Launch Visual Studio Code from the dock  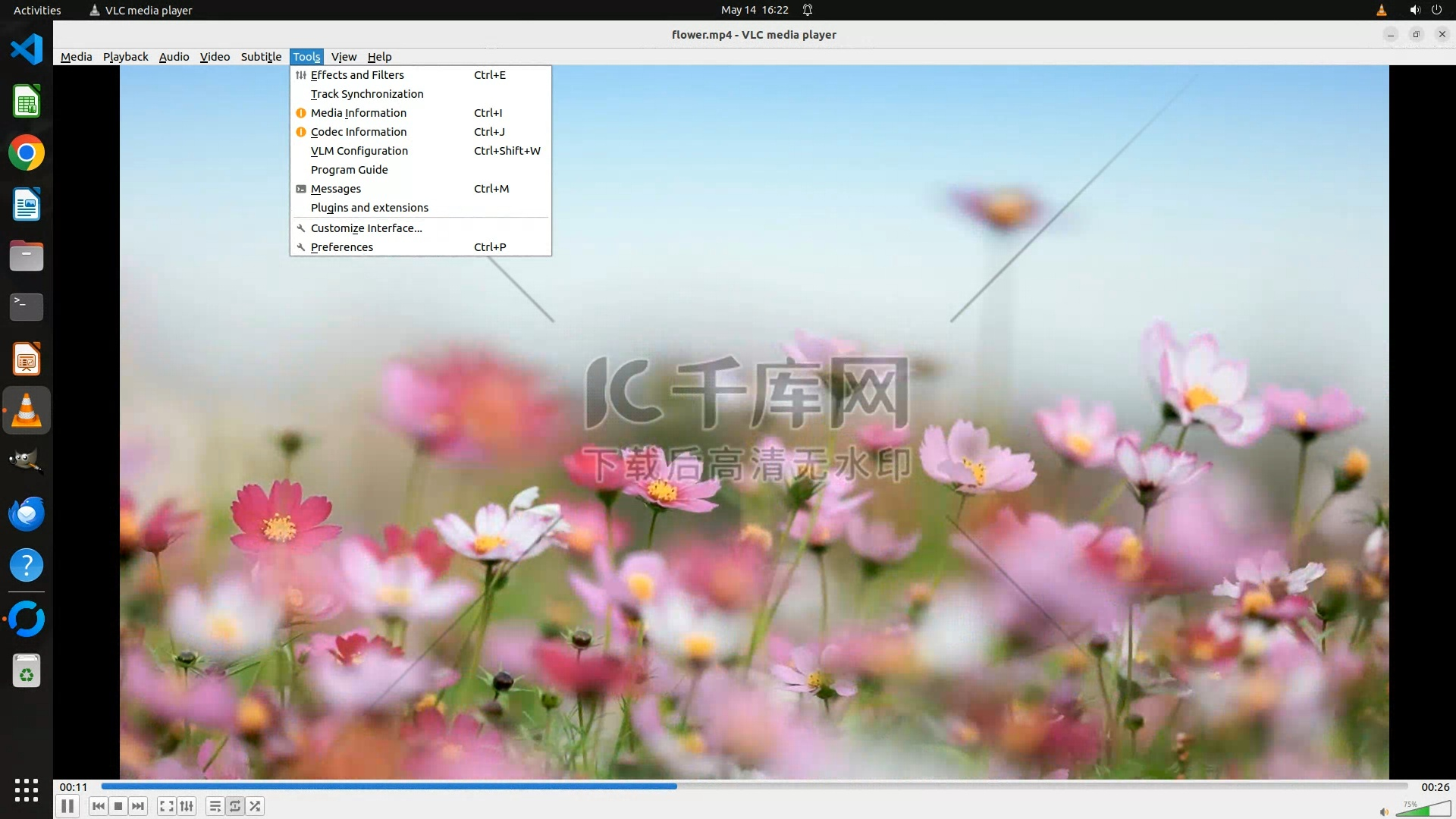click(x=27, y=49)
